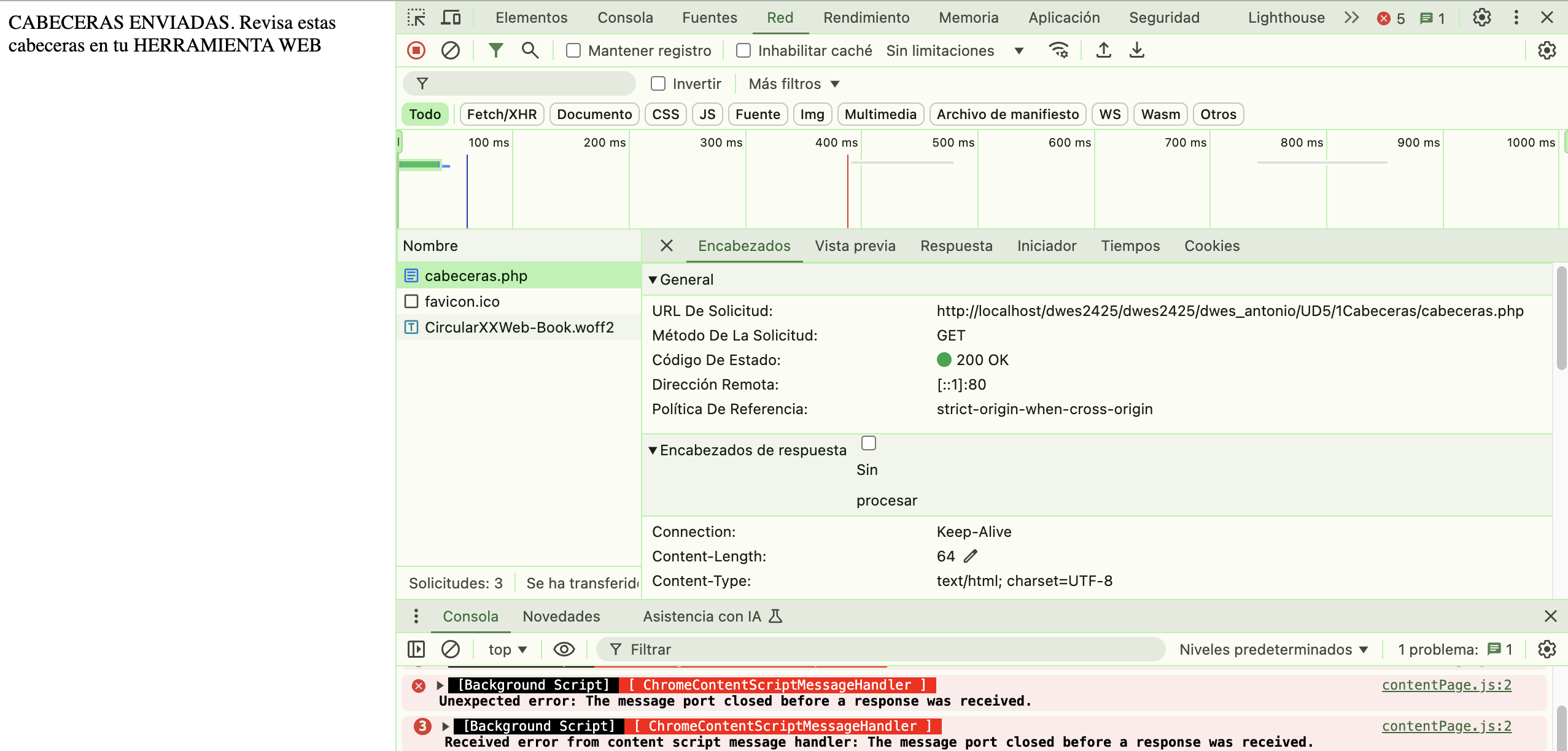Viewport: 1568px width, 751px height.
Task: Open the Vista previa tab
Action: (855, 246)
